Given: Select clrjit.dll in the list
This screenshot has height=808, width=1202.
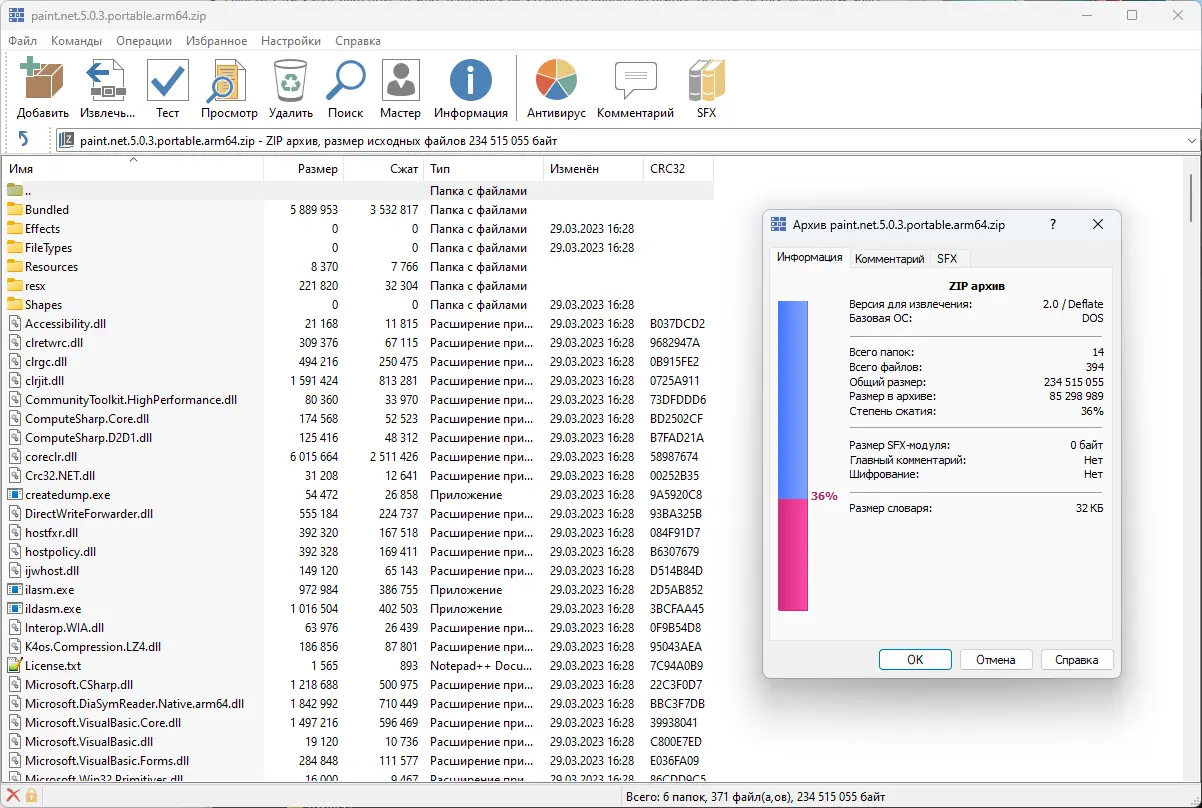Looking at the screenshot, I should 359,380.
